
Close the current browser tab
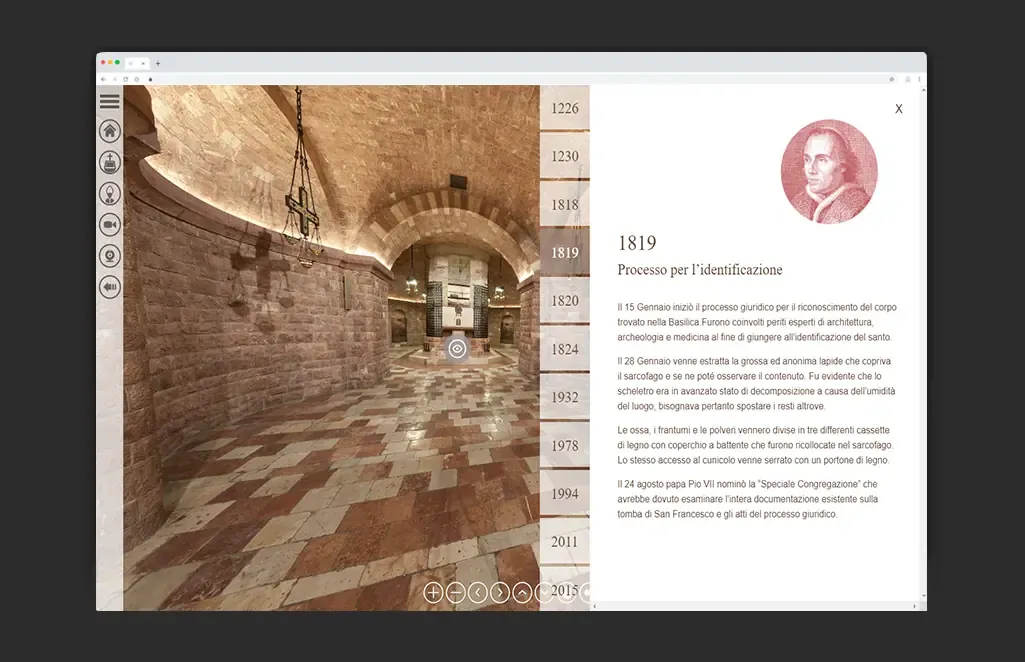coord(143,63)
